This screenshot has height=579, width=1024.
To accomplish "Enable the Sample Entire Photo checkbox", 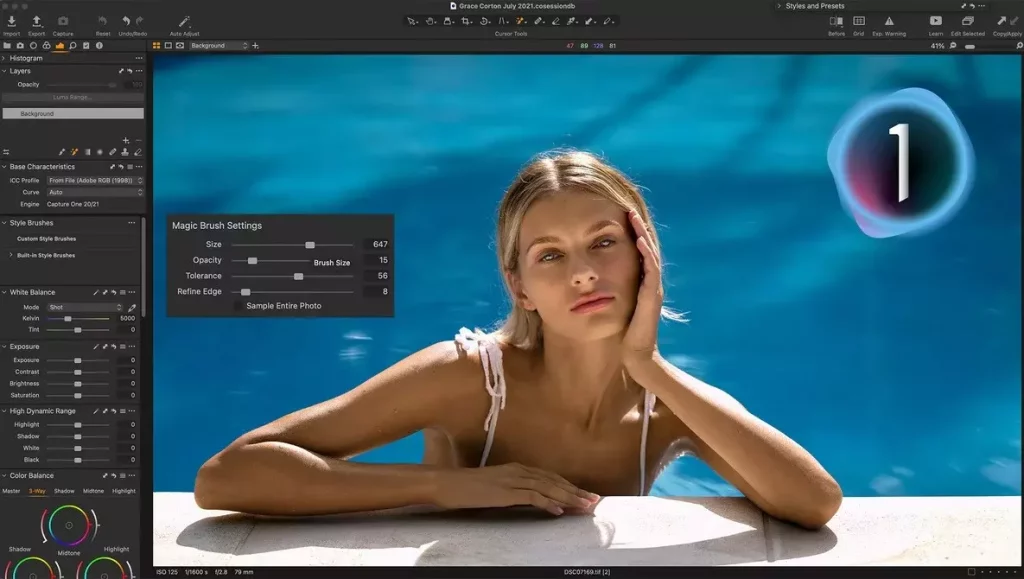I will point(238,306).
